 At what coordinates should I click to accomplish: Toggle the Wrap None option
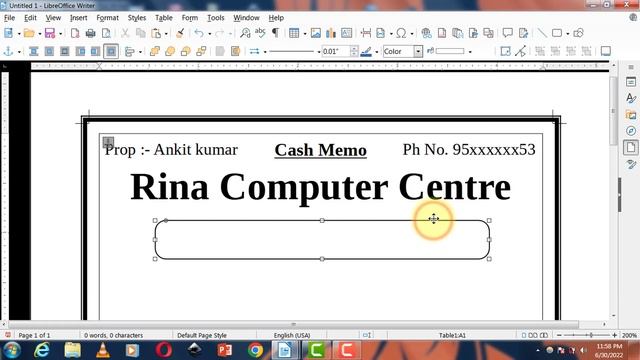pos(34,51)
